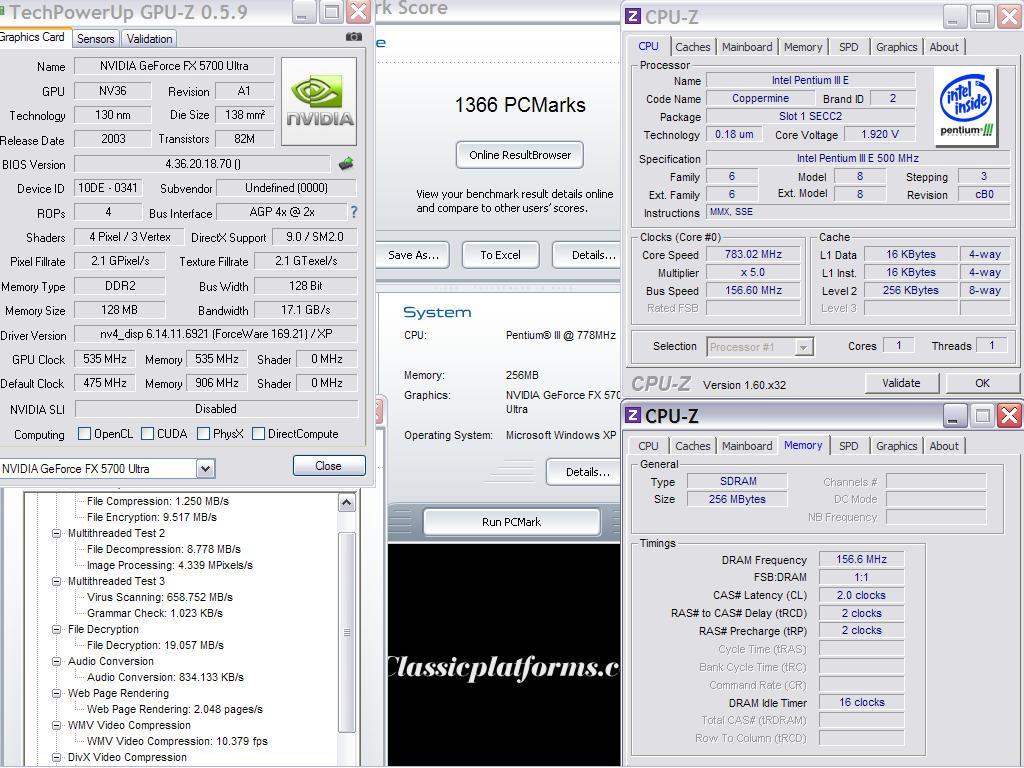The height and width of the screenshot is (768, 1024).
Task: Click the Run PCMark button
Action: tap(511, 522)
